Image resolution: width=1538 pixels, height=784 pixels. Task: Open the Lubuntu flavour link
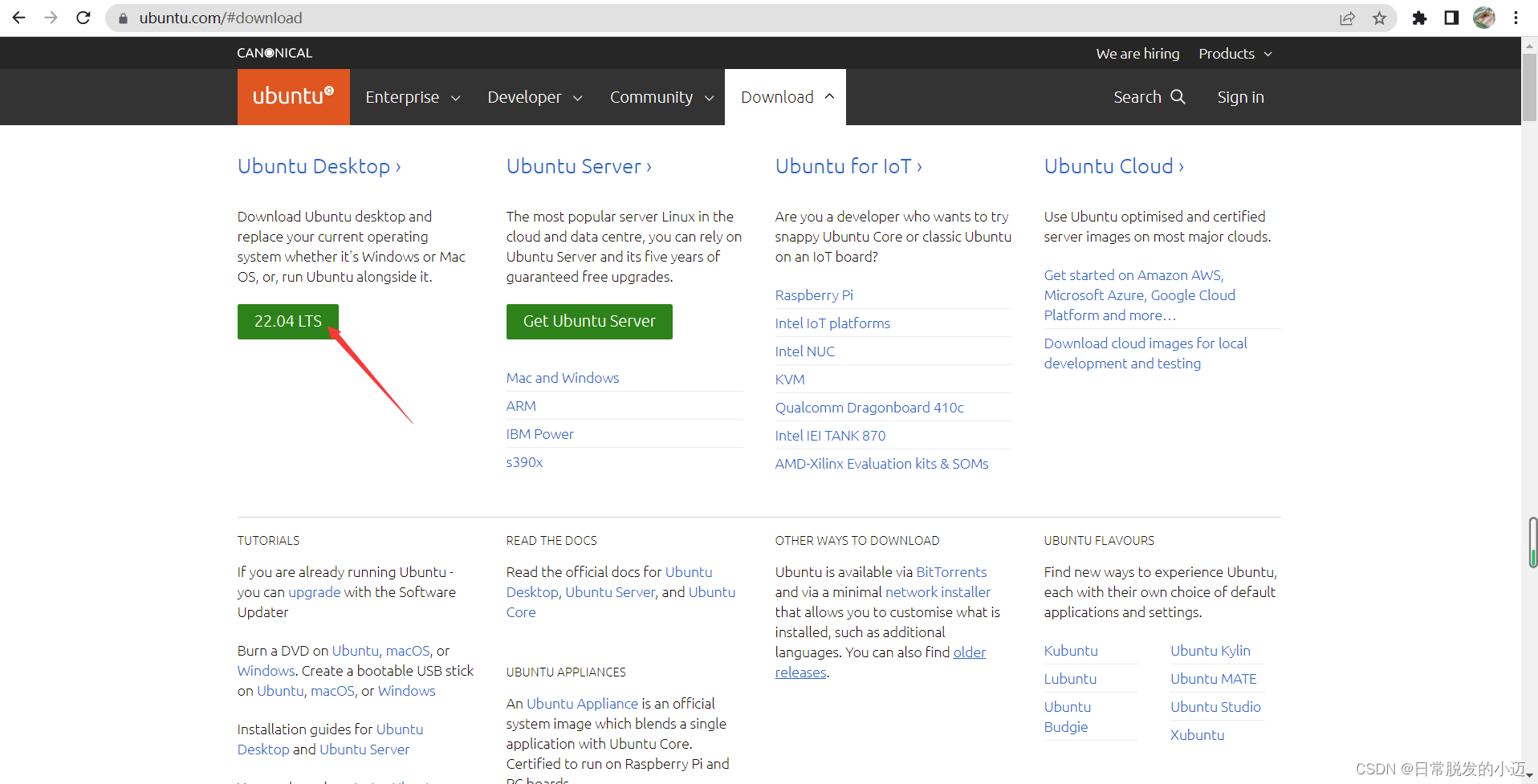point(1070,679)
